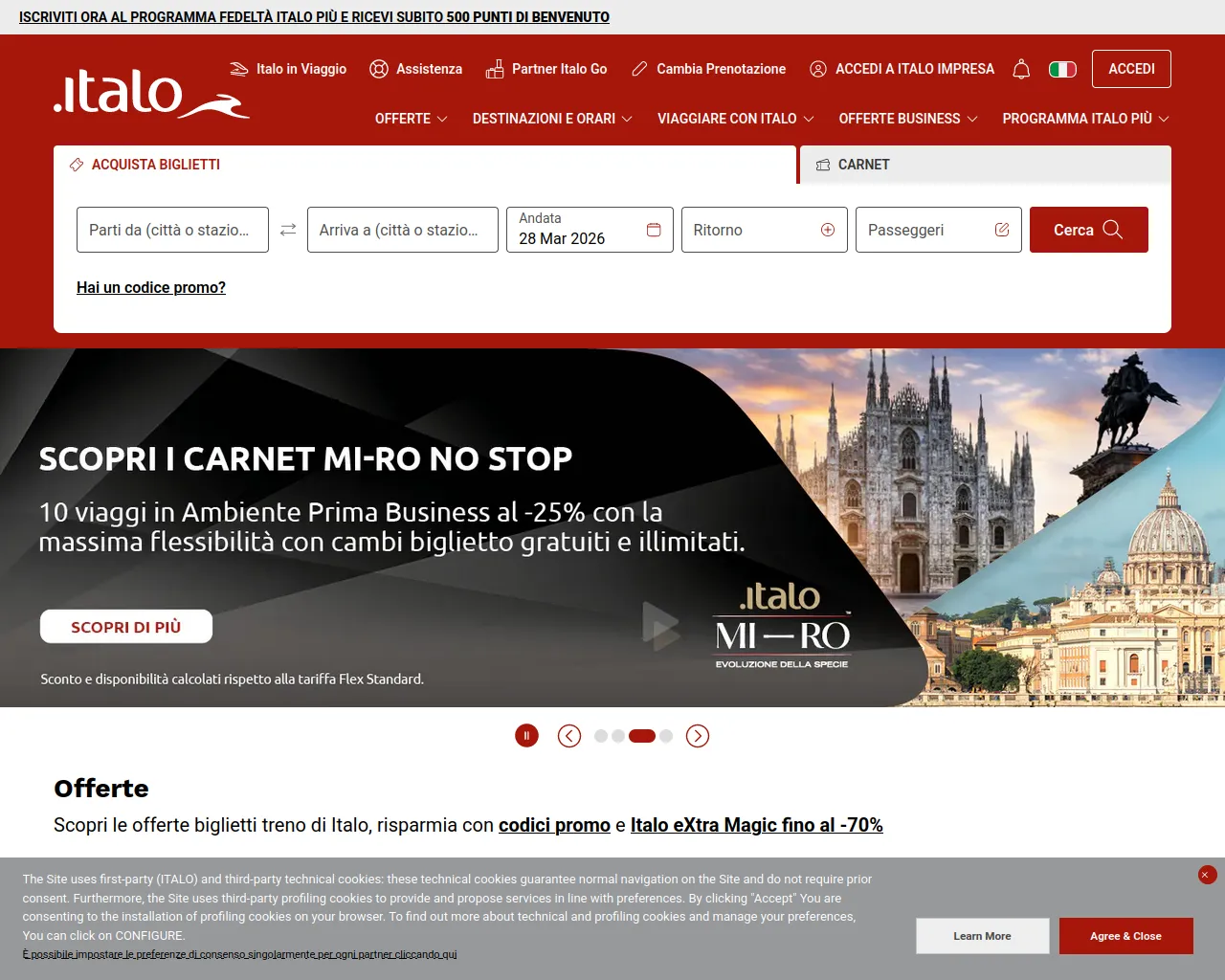Focus the Arriva a arrival field
This screenshot has height=980, width=1225.
[x=403, y=230]
